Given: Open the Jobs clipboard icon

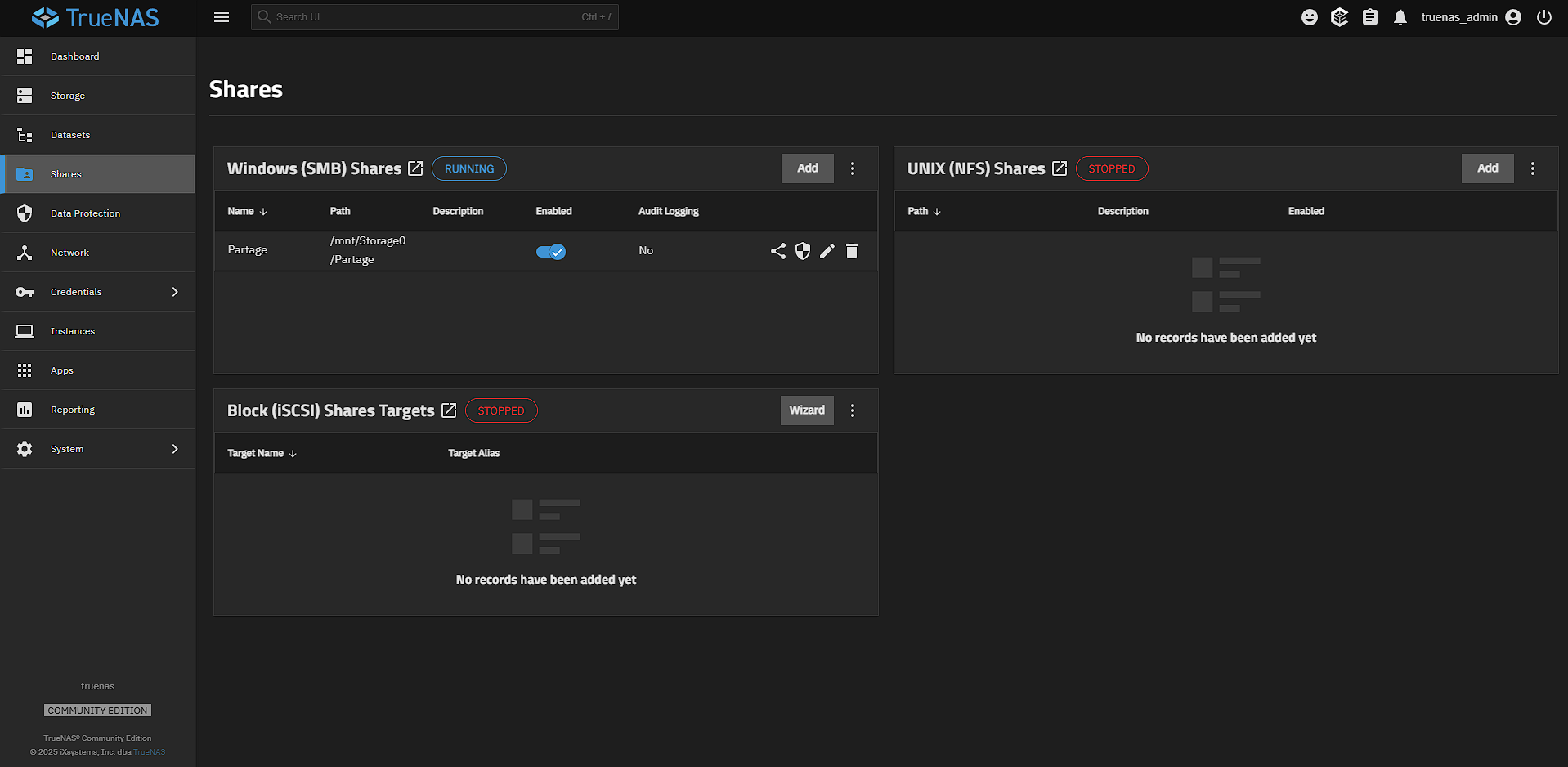Looking at the screenshot, I should point(1370,17).
